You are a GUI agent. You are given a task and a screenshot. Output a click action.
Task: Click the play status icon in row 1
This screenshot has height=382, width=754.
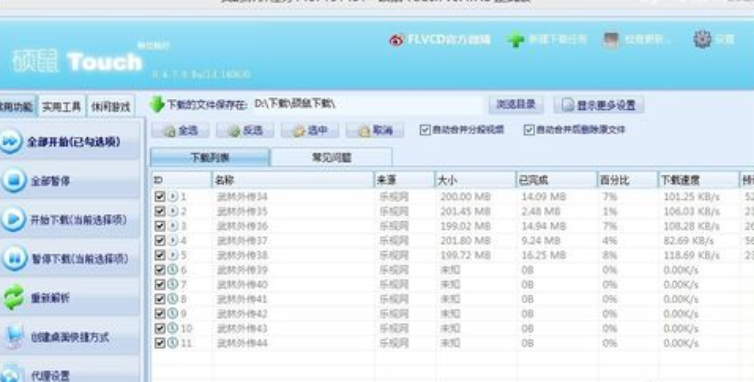(173, 196)
